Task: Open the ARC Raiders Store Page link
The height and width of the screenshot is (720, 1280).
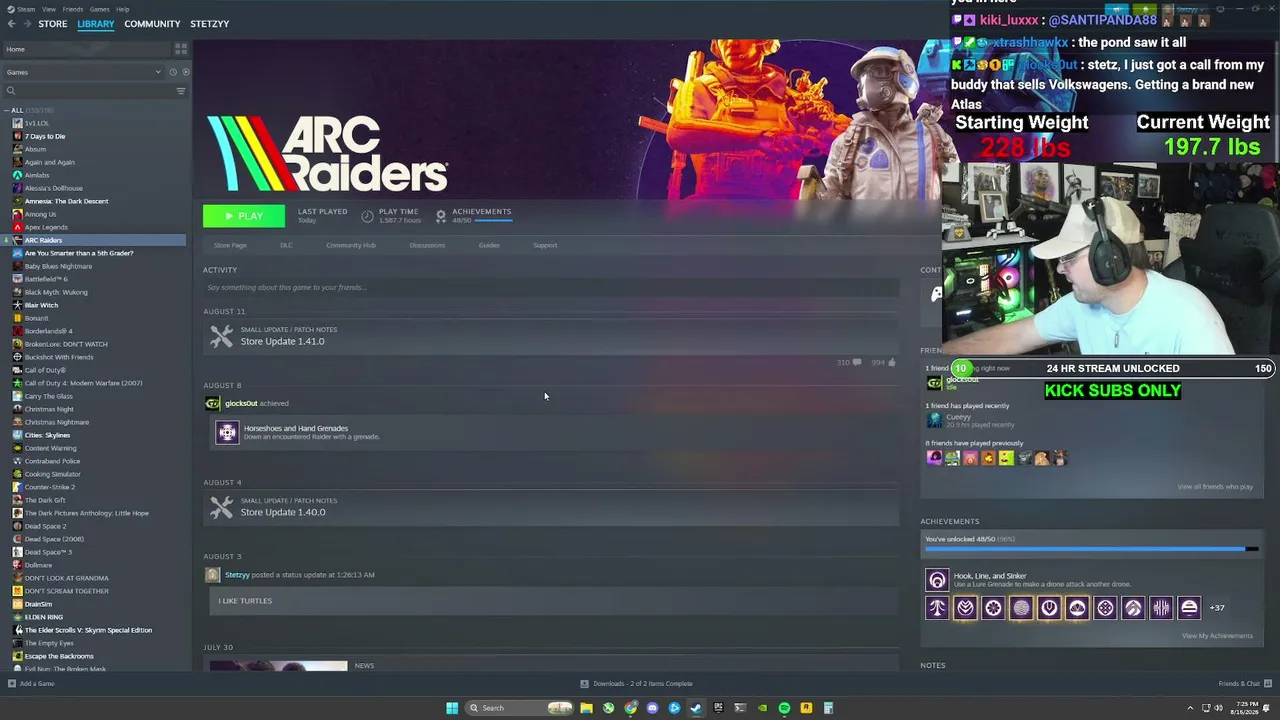Action: pos(230,245)
